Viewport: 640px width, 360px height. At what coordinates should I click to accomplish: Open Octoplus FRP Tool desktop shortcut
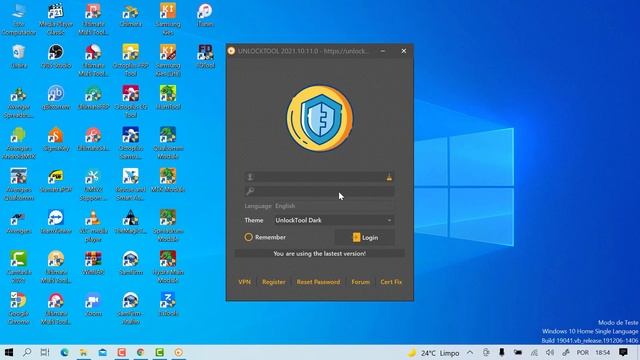click(x=131, y=60)
